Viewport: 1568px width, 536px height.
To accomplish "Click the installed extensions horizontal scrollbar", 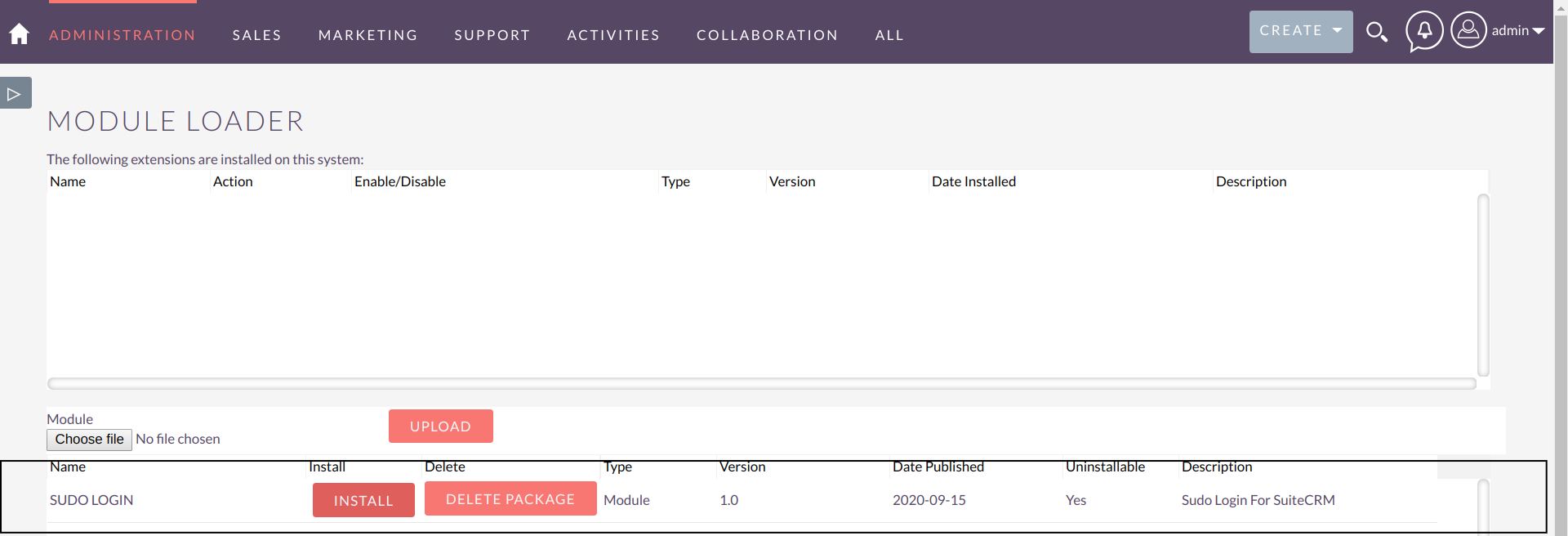I will click(762, 383).
